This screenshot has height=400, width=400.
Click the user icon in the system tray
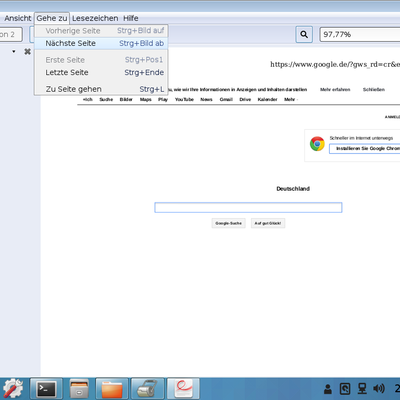[x=328, y=389]
